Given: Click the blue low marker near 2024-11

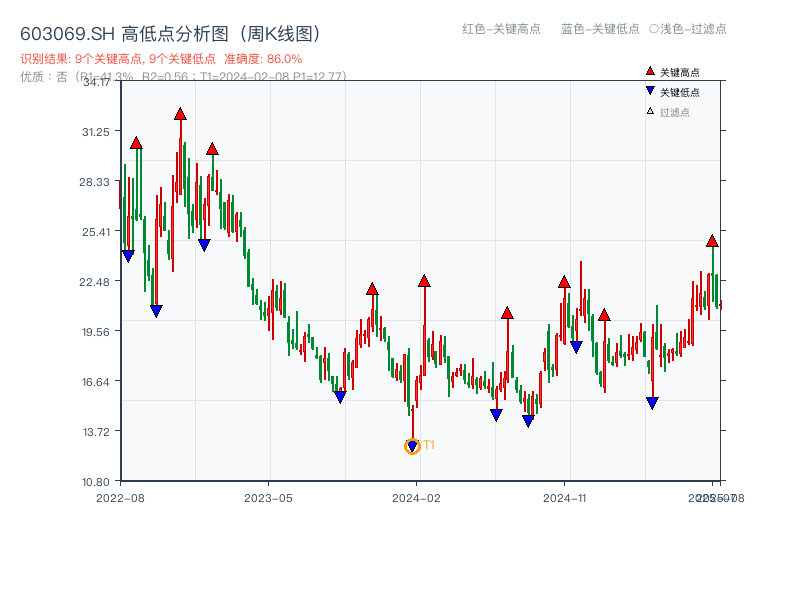Looking at the screenshot, I should [x=576, y=347].
